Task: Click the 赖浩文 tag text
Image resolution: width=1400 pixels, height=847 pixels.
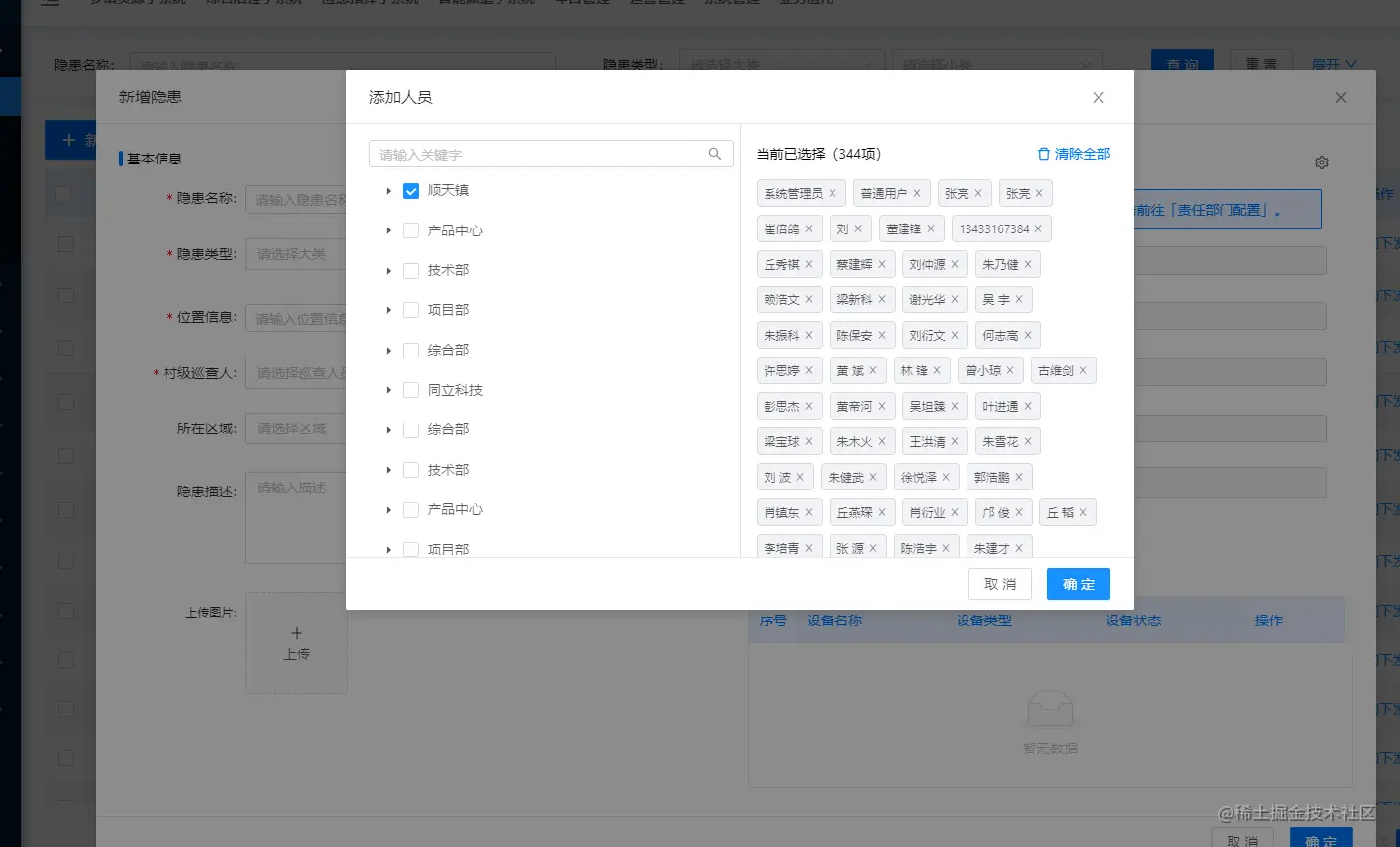Action: [x=782, y=300]
